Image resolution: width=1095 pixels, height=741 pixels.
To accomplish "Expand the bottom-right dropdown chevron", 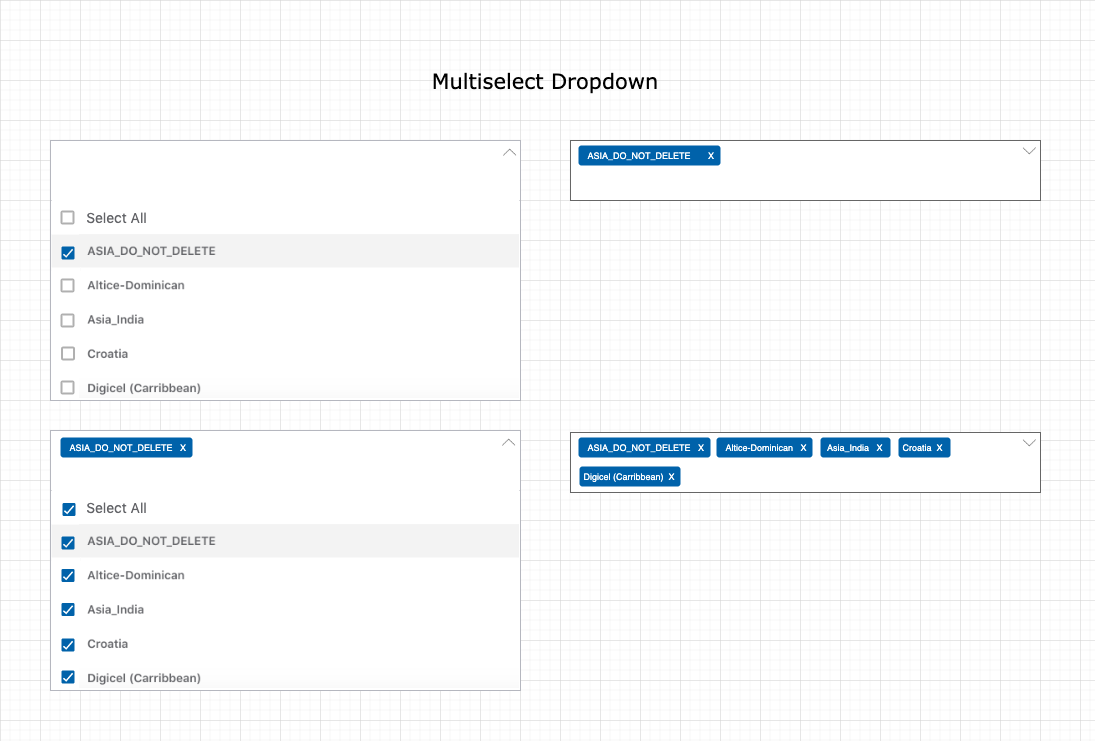I will click(x=1029, y=442).
